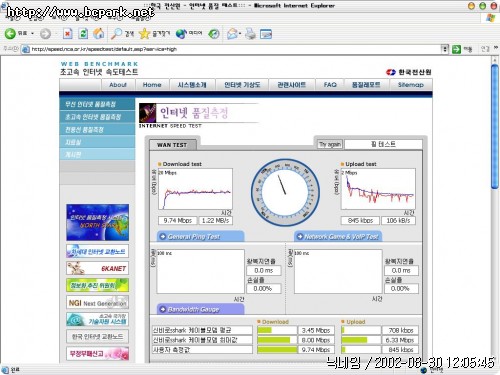Select first sidebar item 무선 인터넷 품질측정
The height and width of the screenshot is (375, 500).
(97, 104)
